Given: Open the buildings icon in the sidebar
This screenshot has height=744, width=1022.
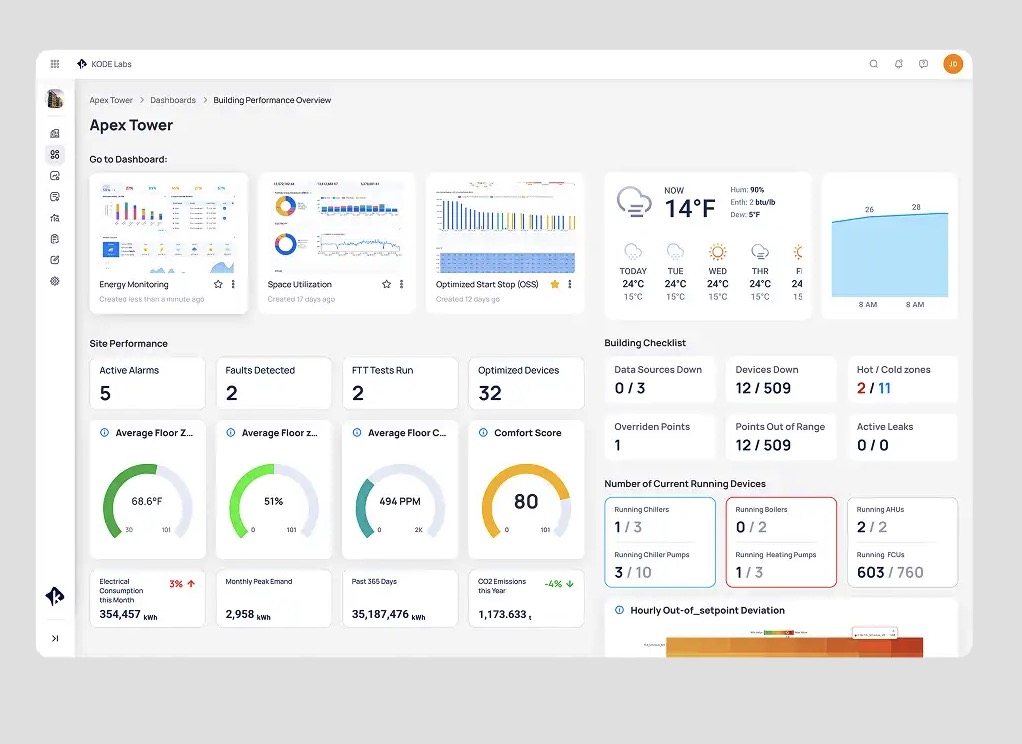Looking at the screenshot, I should click(x=55, y=134).
